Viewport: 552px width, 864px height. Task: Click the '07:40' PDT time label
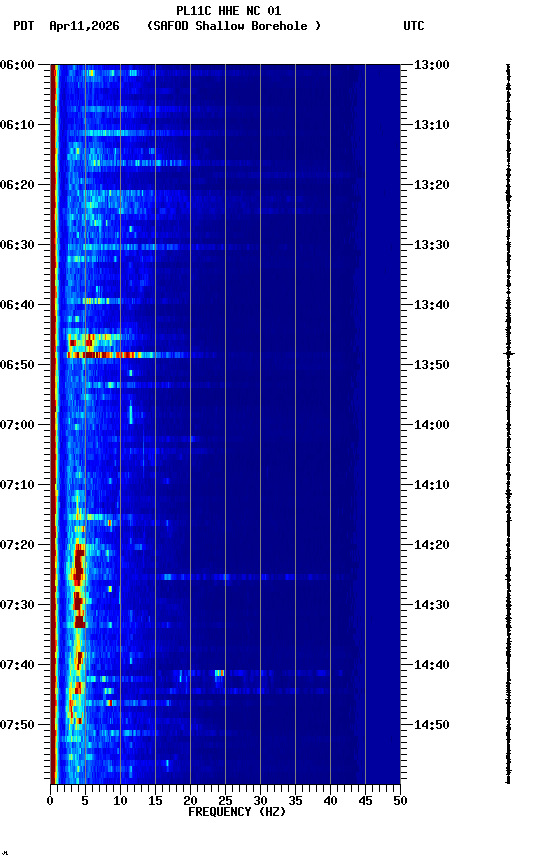17,665
